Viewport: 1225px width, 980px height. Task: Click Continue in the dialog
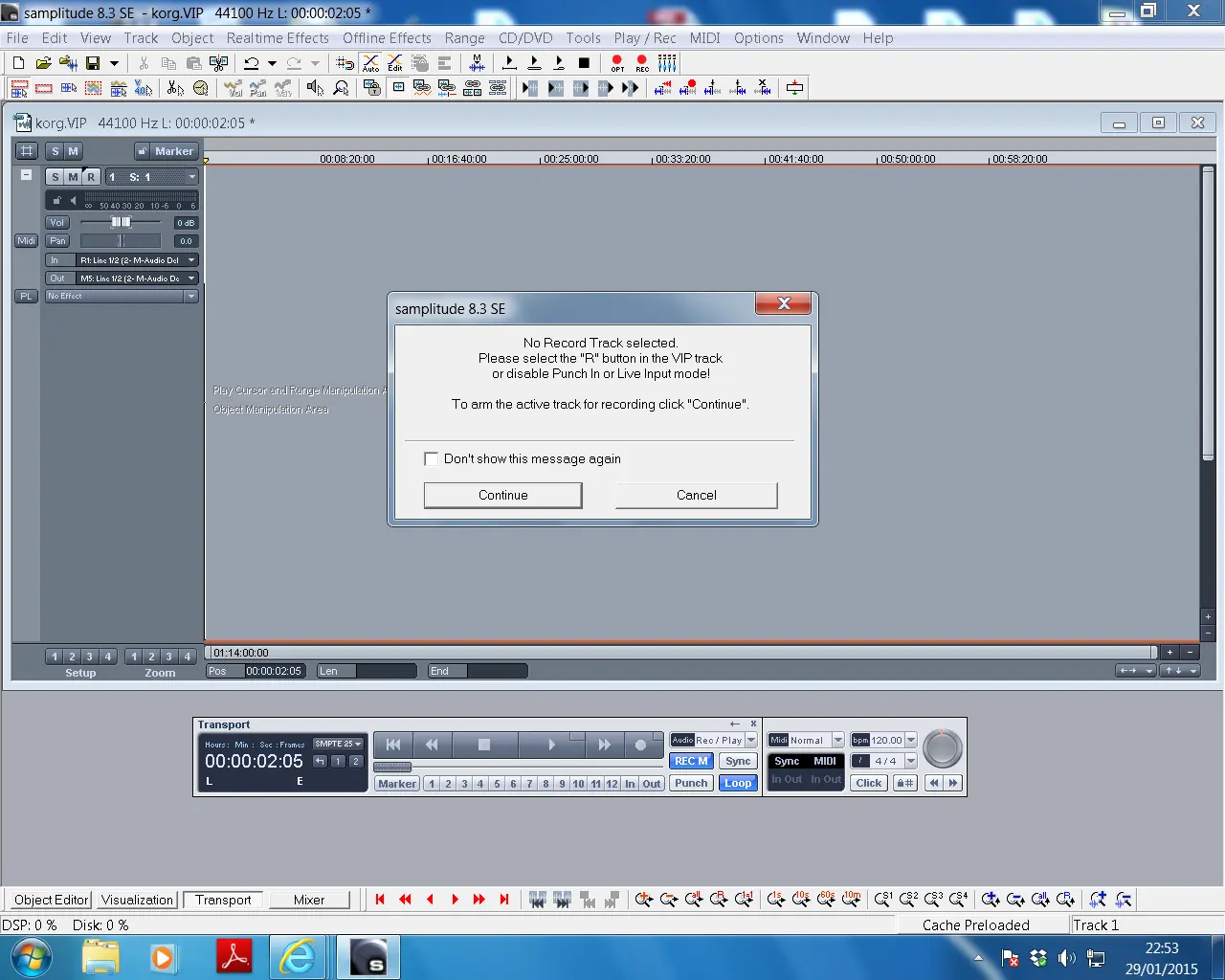[503, 495]
